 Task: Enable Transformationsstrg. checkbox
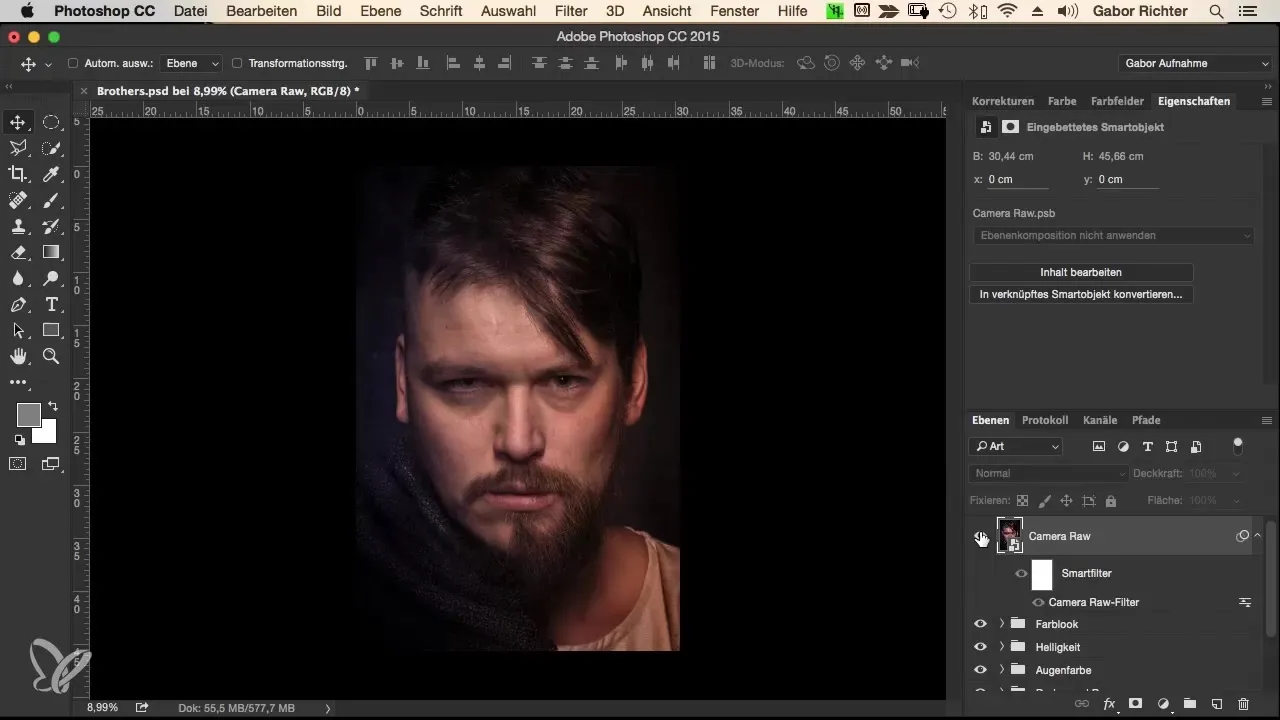tap(237, 63)
